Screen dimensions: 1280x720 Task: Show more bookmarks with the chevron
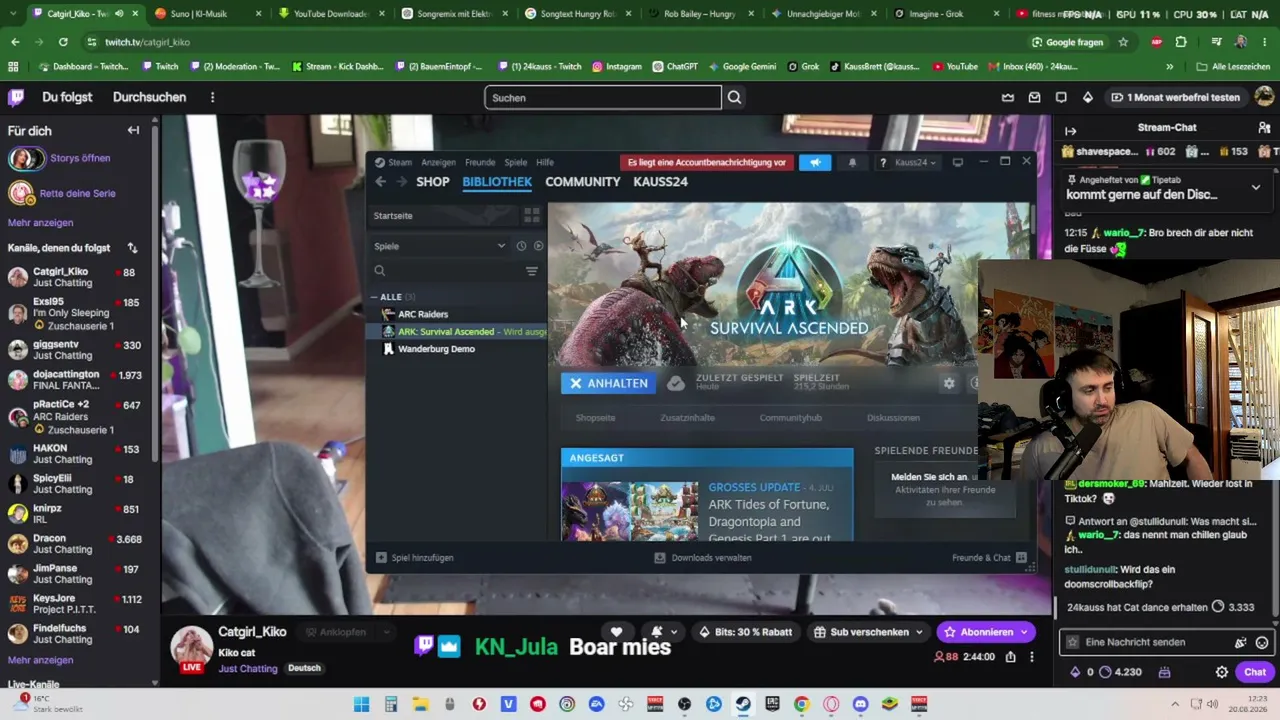coord(1169,67)
